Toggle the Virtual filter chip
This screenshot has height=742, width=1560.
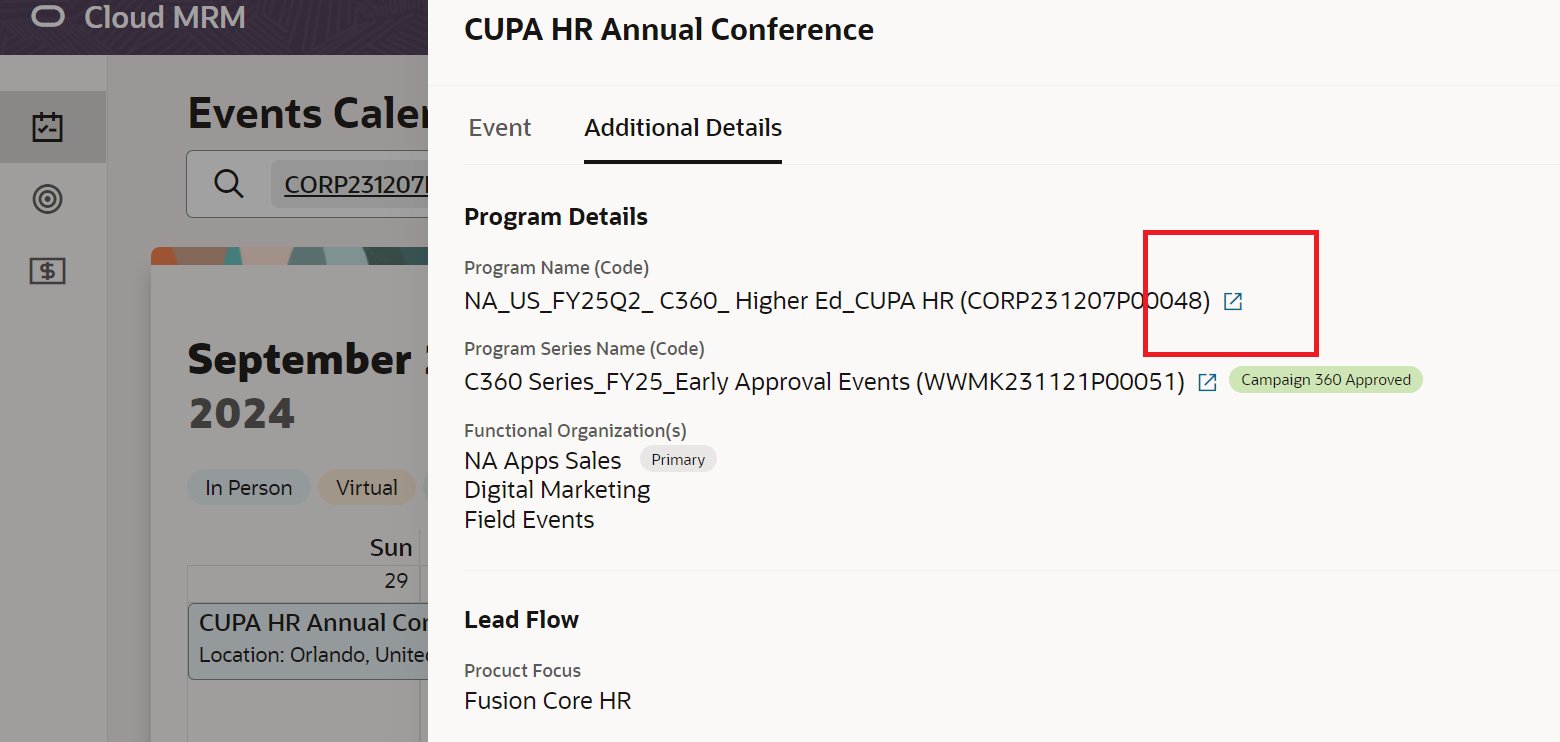click(x=366, y=488)
